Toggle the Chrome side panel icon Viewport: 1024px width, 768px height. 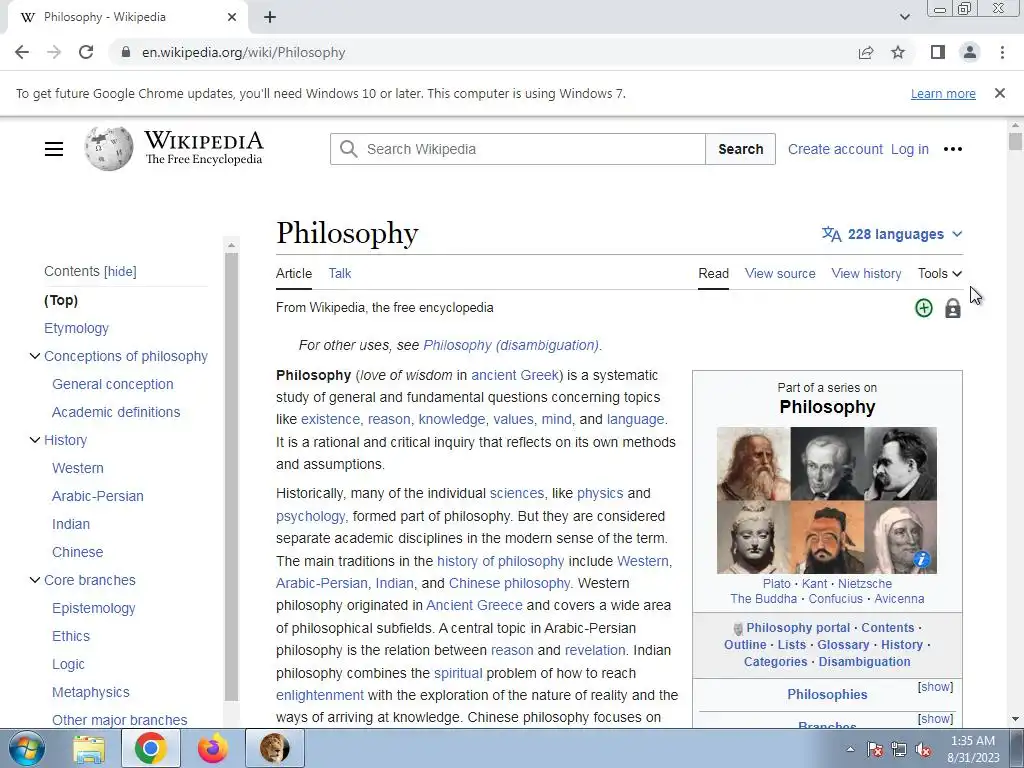pyautogui.click(x=938, y=52)
